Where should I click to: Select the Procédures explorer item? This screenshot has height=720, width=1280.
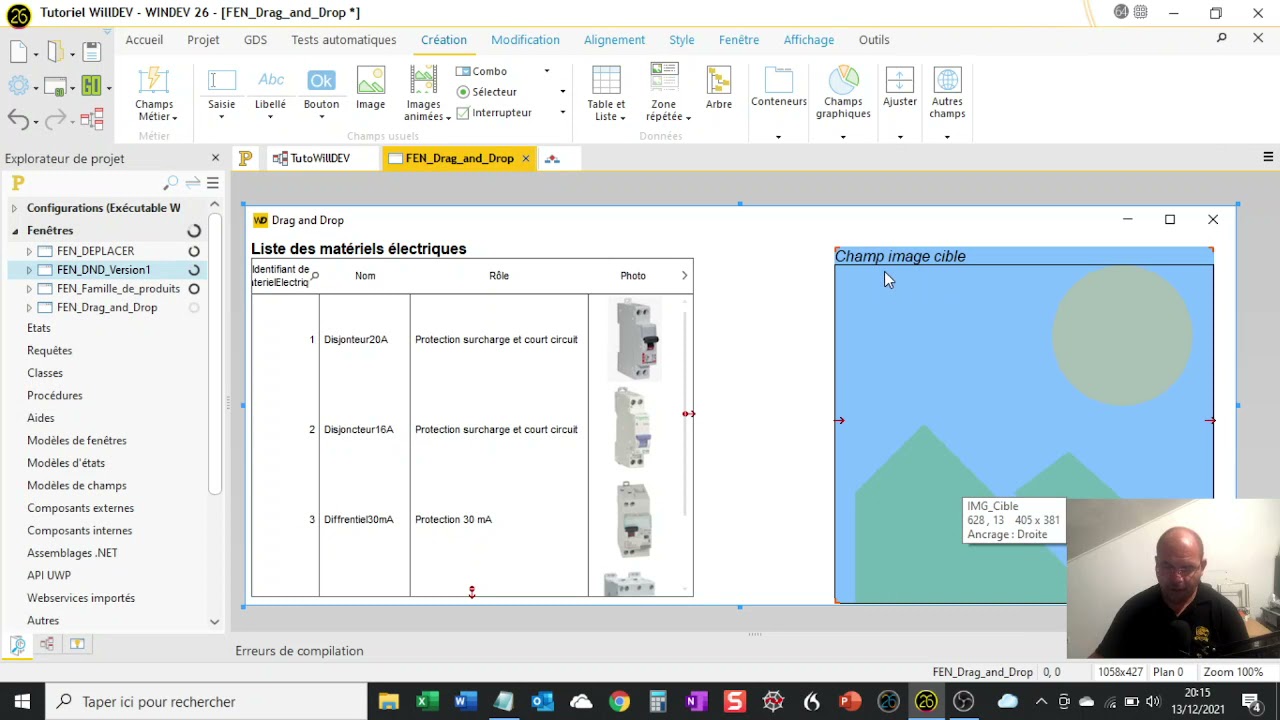[55, 396]
